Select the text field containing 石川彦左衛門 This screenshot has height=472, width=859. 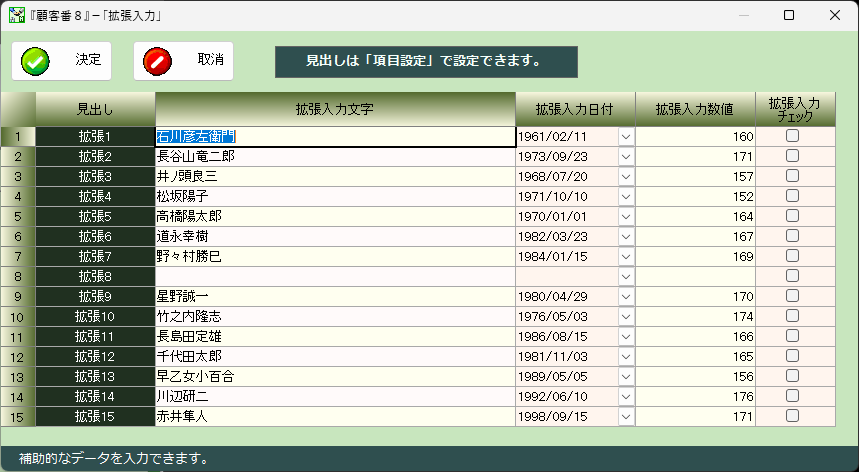pyautogui.click(x=335, y=137)
